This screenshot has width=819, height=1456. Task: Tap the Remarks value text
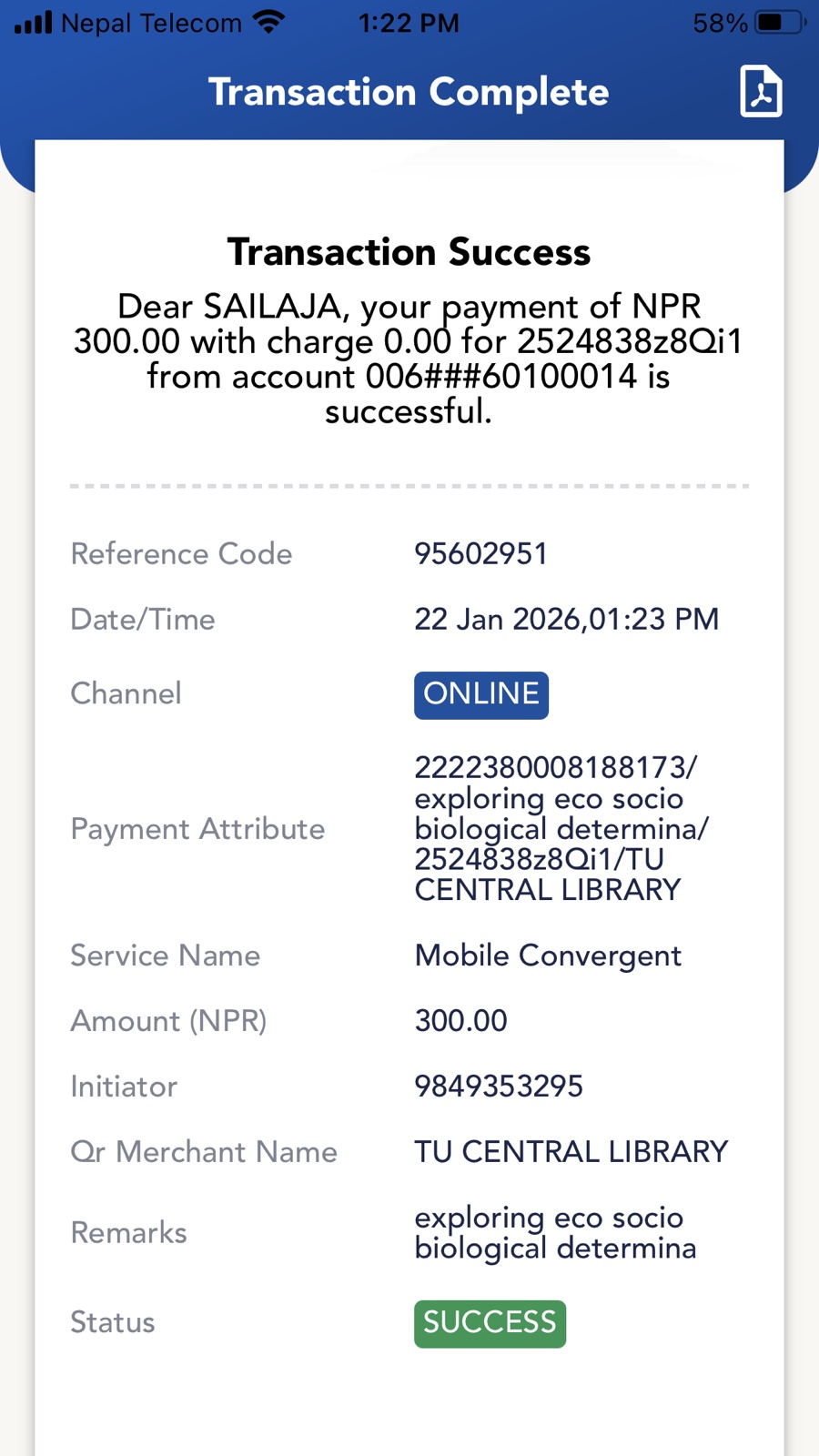click(555, 1232)
